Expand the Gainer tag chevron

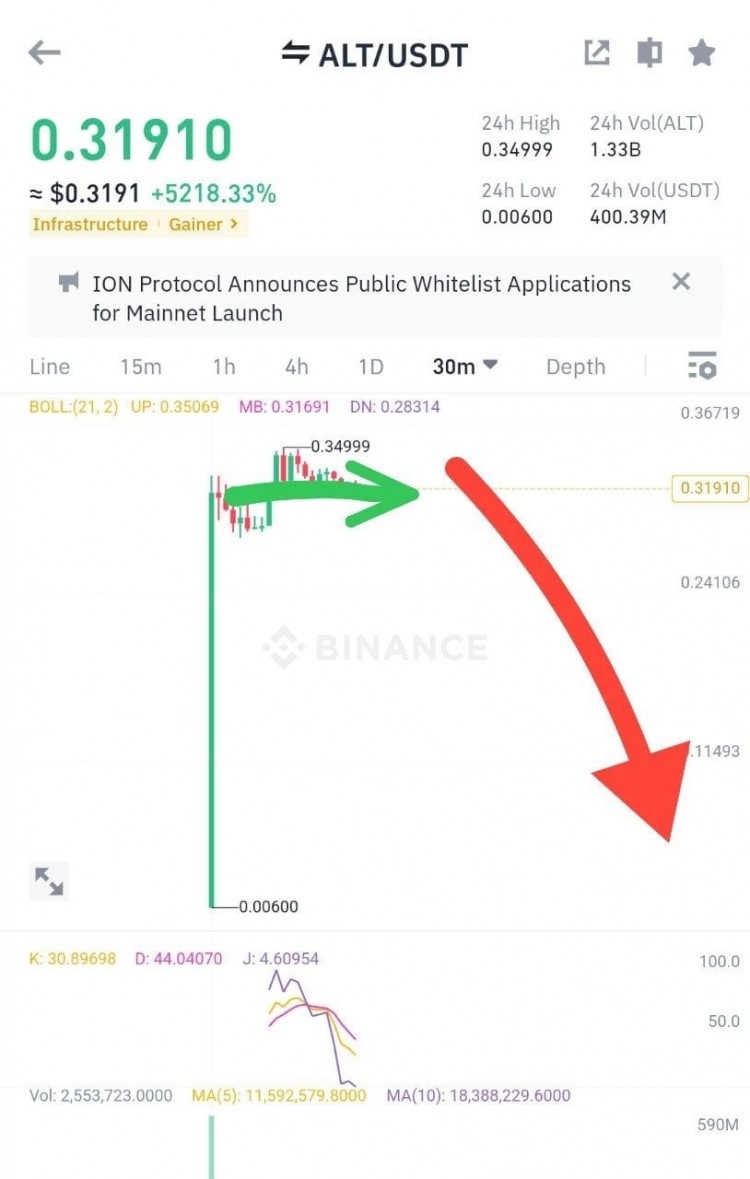tap(234, 224)
